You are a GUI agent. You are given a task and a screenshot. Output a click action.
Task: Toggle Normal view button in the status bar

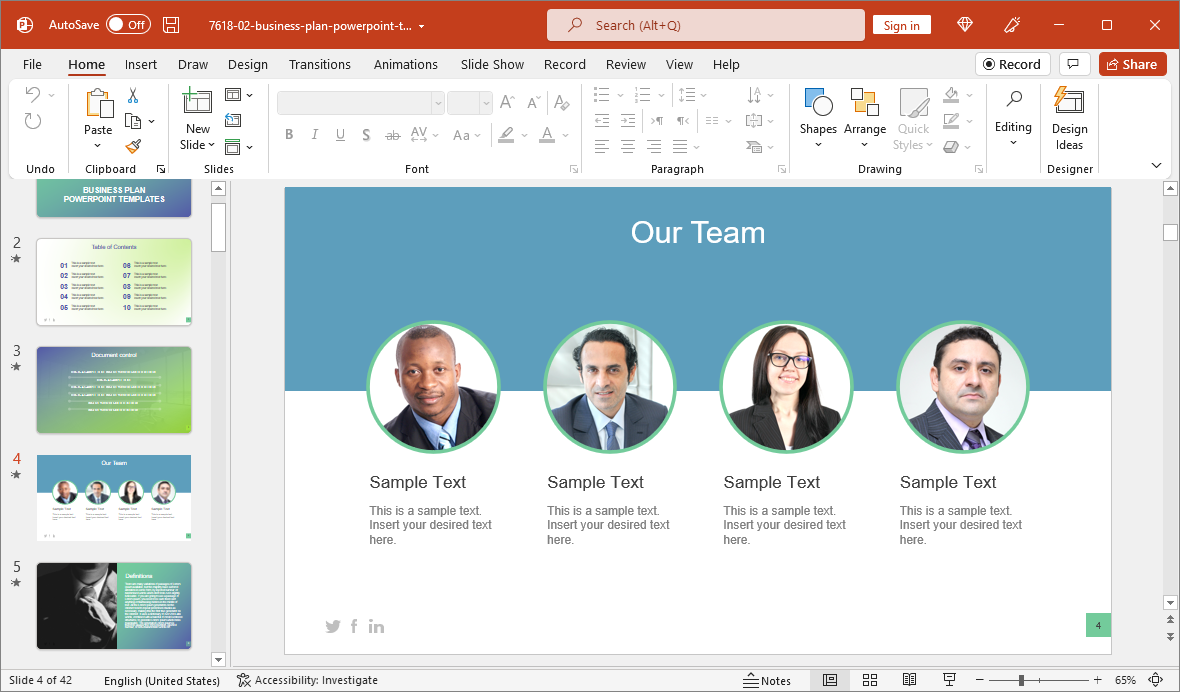829,680
